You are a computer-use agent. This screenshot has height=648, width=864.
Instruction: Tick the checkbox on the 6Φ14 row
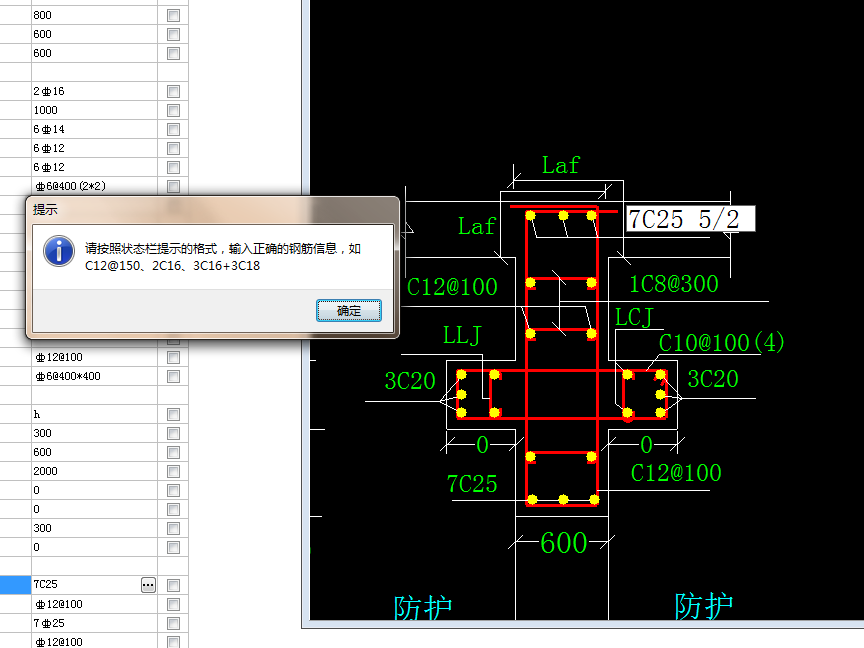tap(173, 129)
